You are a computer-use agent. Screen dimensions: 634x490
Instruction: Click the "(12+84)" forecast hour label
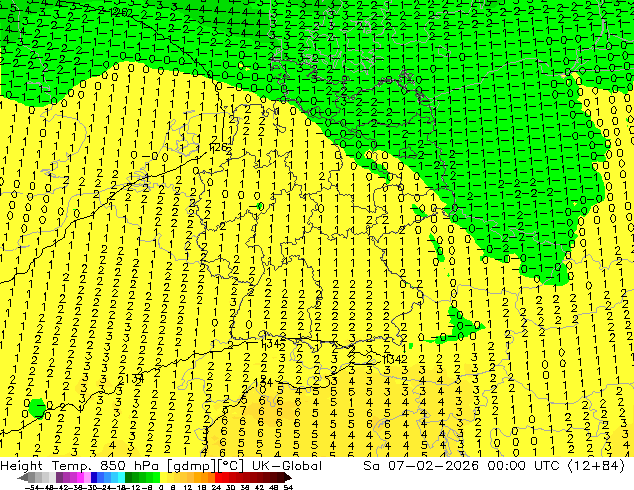(x=596, y=466)
